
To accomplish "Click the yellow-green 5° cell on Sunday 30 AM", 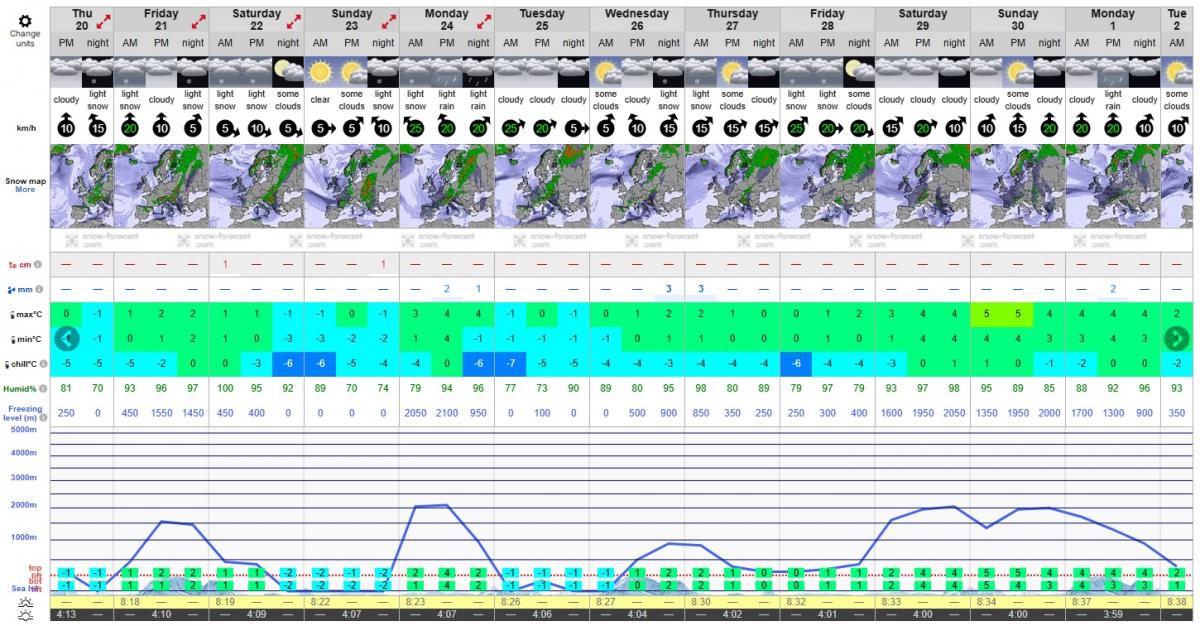I will coord(986,314).
